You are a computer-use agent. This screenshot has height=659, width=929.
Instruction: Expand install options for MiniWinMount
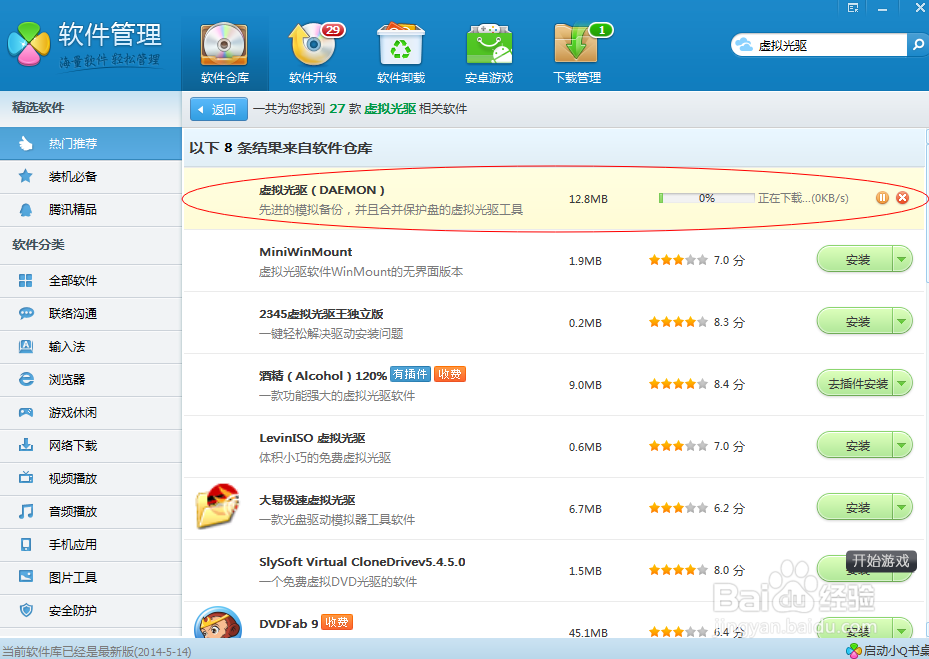pos(902,260)
